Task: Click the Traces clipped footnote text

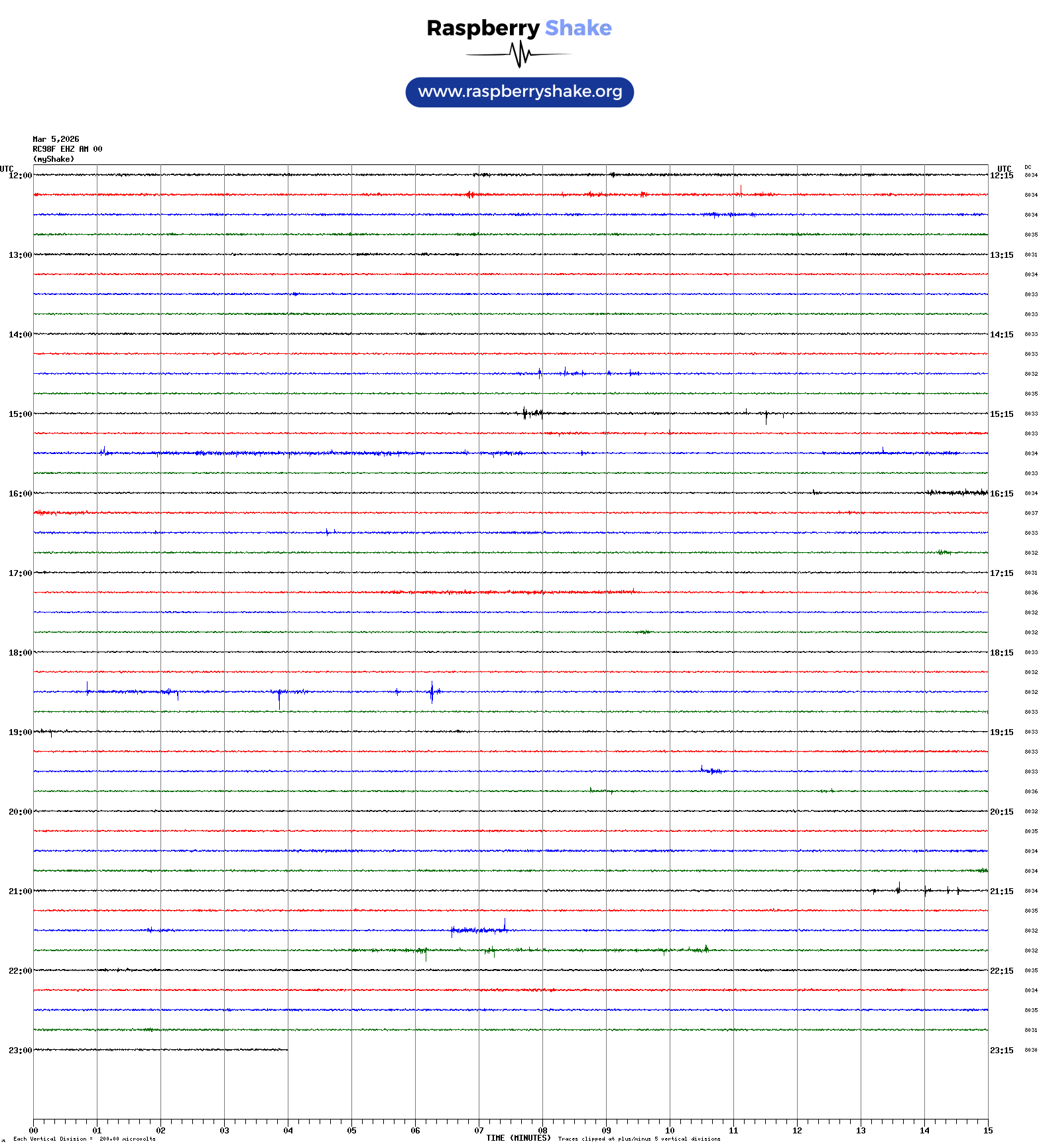Action: pos(639,1139)
